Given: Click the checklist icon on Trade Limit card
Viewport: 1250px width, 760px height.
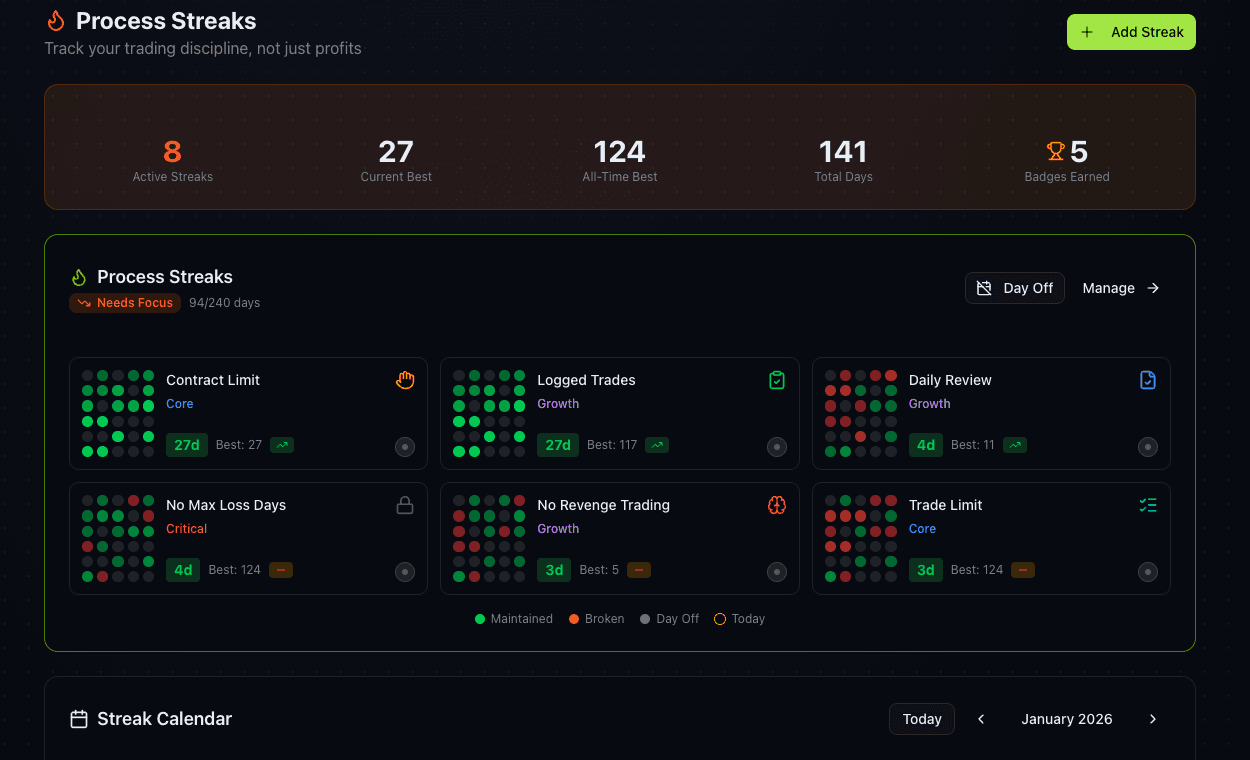Looking at the screenshot, I should (x=1148, y=505).
